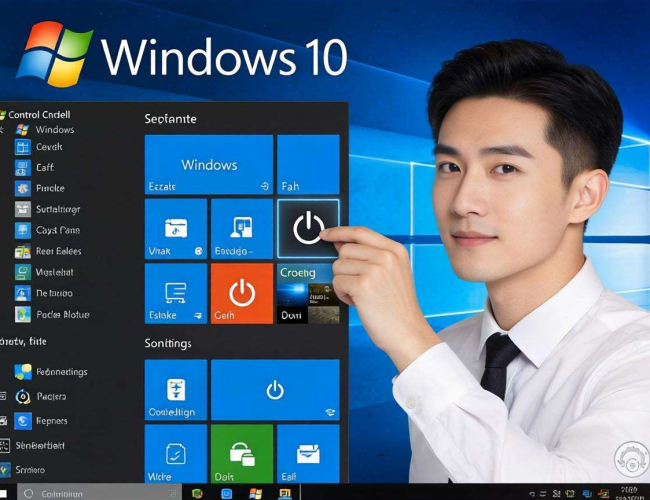
Task: Click the Fednnettings icon
Action: 23,372
